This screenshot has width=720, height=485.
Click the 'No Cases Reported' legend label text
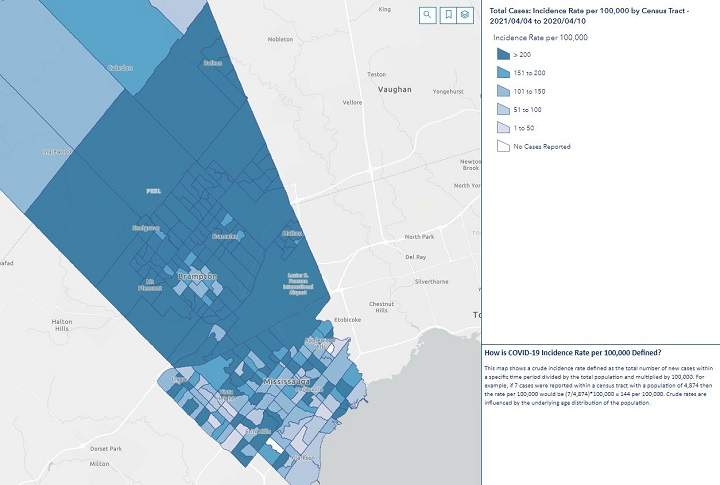(x=542, y=147)
